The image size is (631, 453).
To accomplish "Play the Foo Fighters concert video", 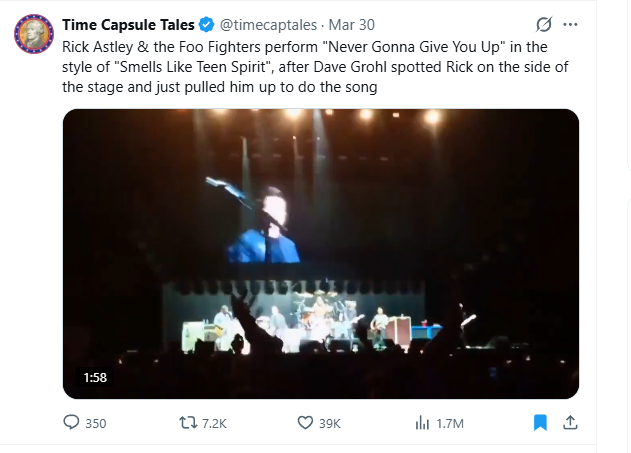I will pyautogui.click(x=321, y=253).
